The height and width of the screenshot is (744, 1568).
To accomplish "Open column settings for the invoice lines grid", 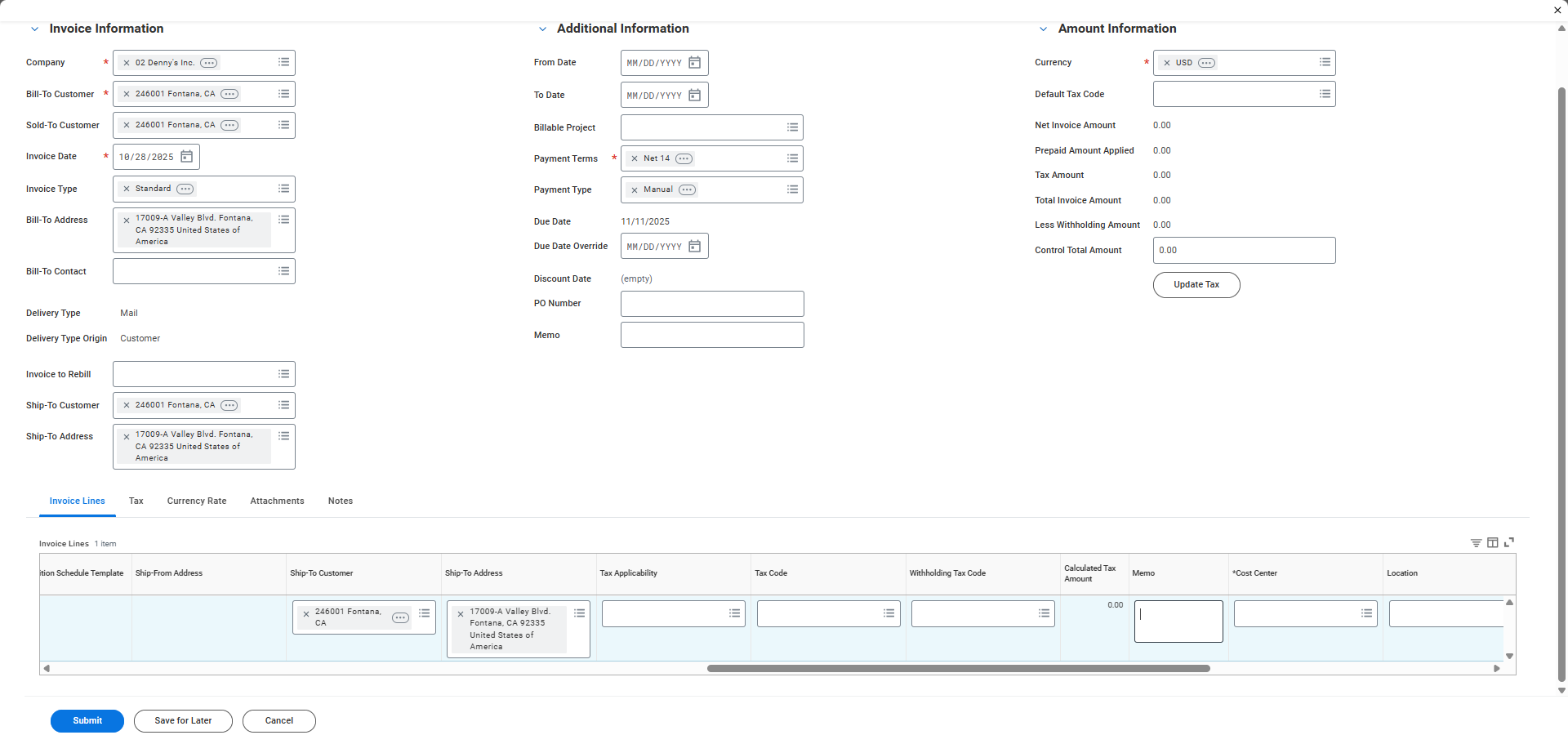I will [1492, 543].
